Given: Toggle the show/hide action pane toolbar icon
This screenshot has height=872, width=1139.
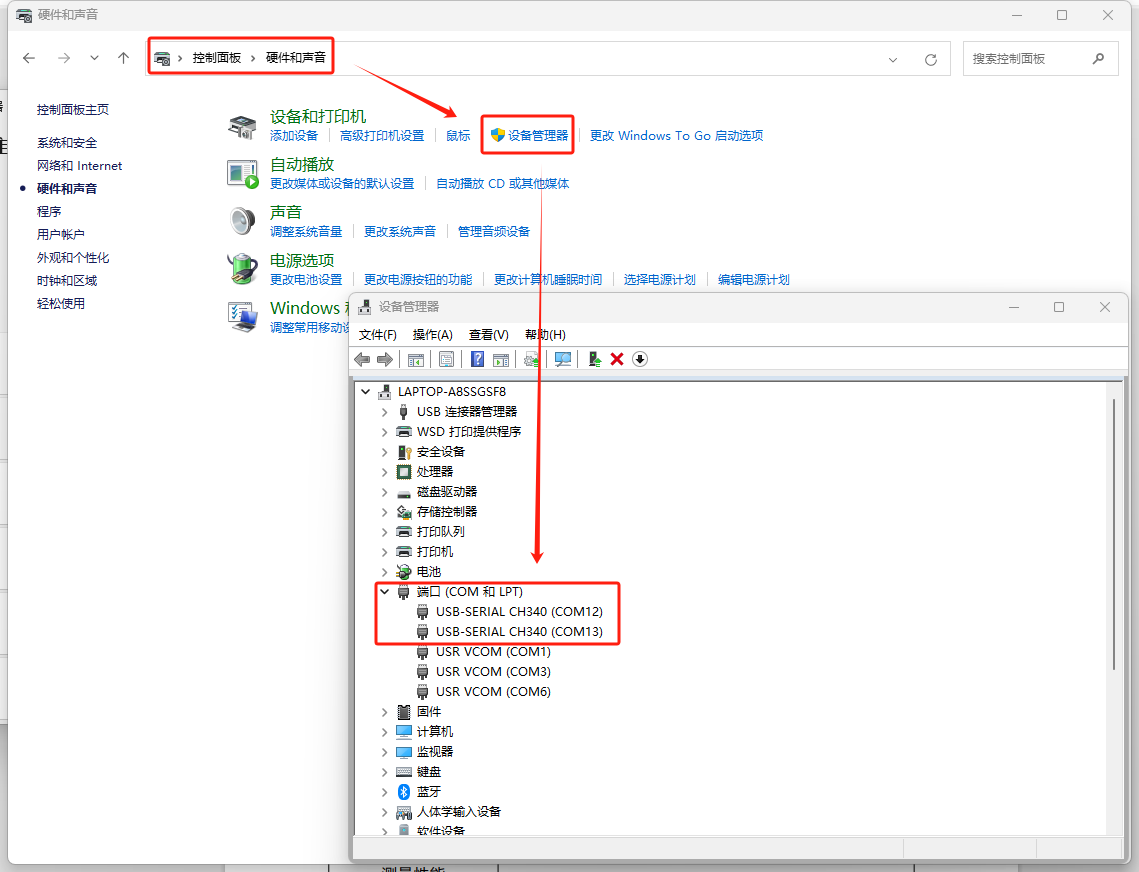Looking at the screenshot, I should pyautogui.click(x=501, y=359).
